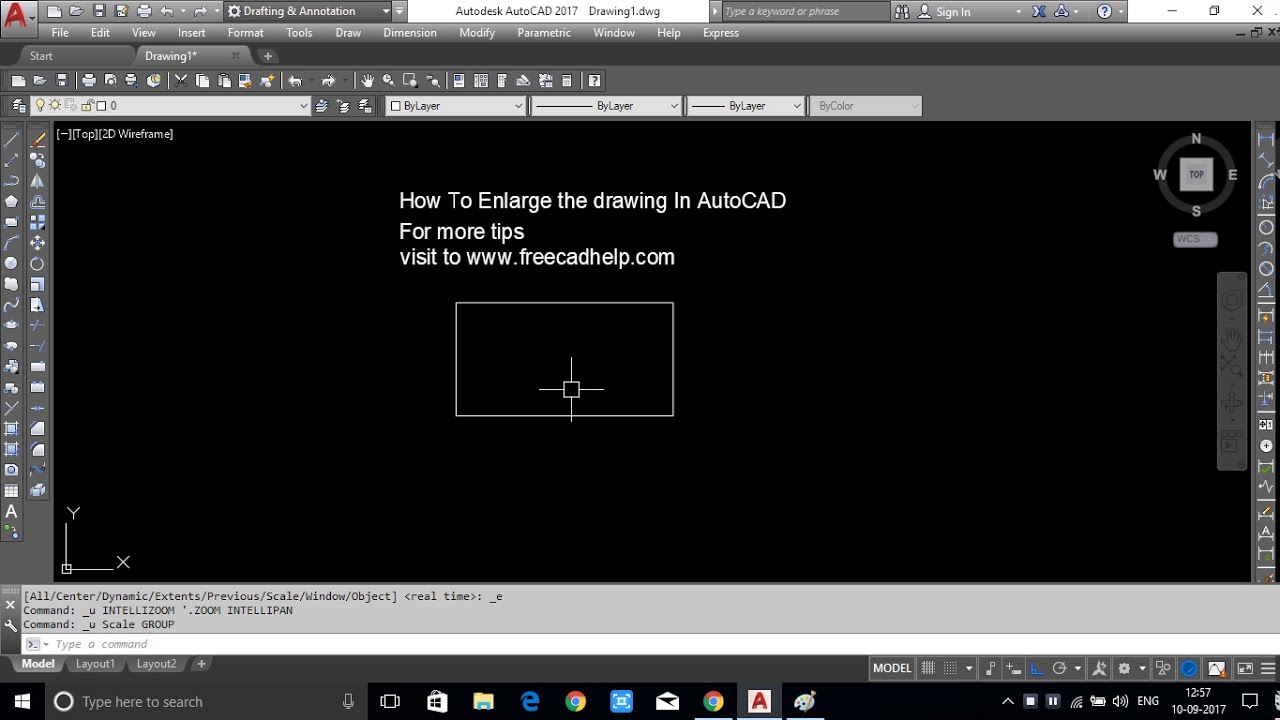The width and height of the screenshot is (1280, 720).
Task: Toggle the MODEL space button in the status bar
Action: pyautogui.click(x=892, y=668)
